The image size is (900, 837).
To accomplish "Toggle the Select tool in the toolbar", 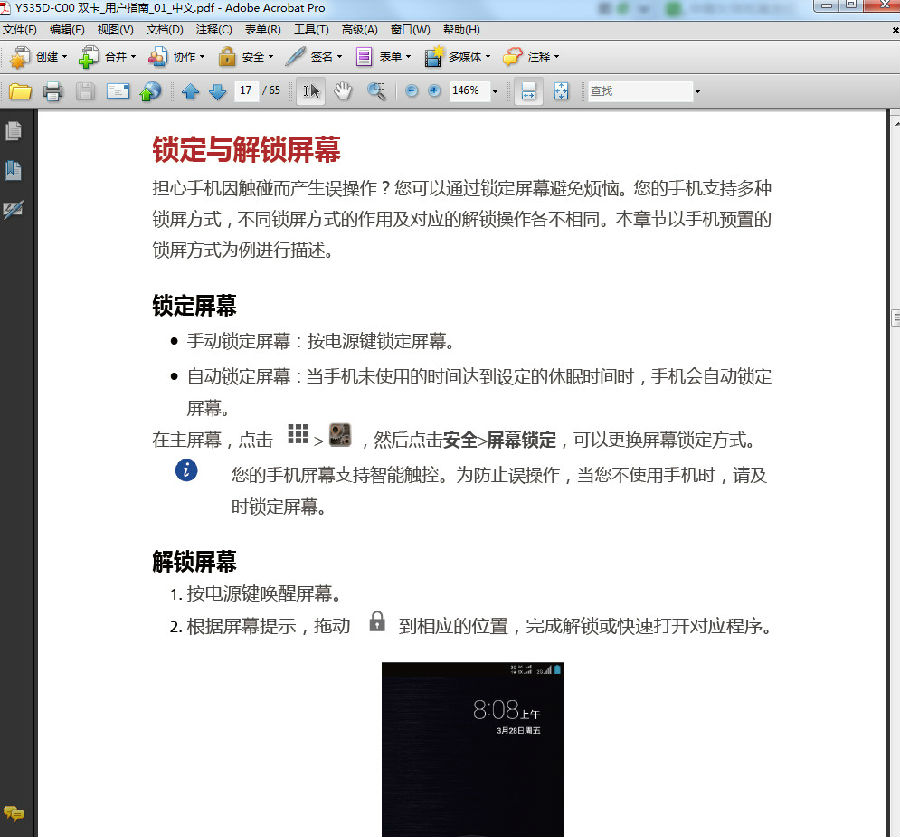I will click(311, 91).
